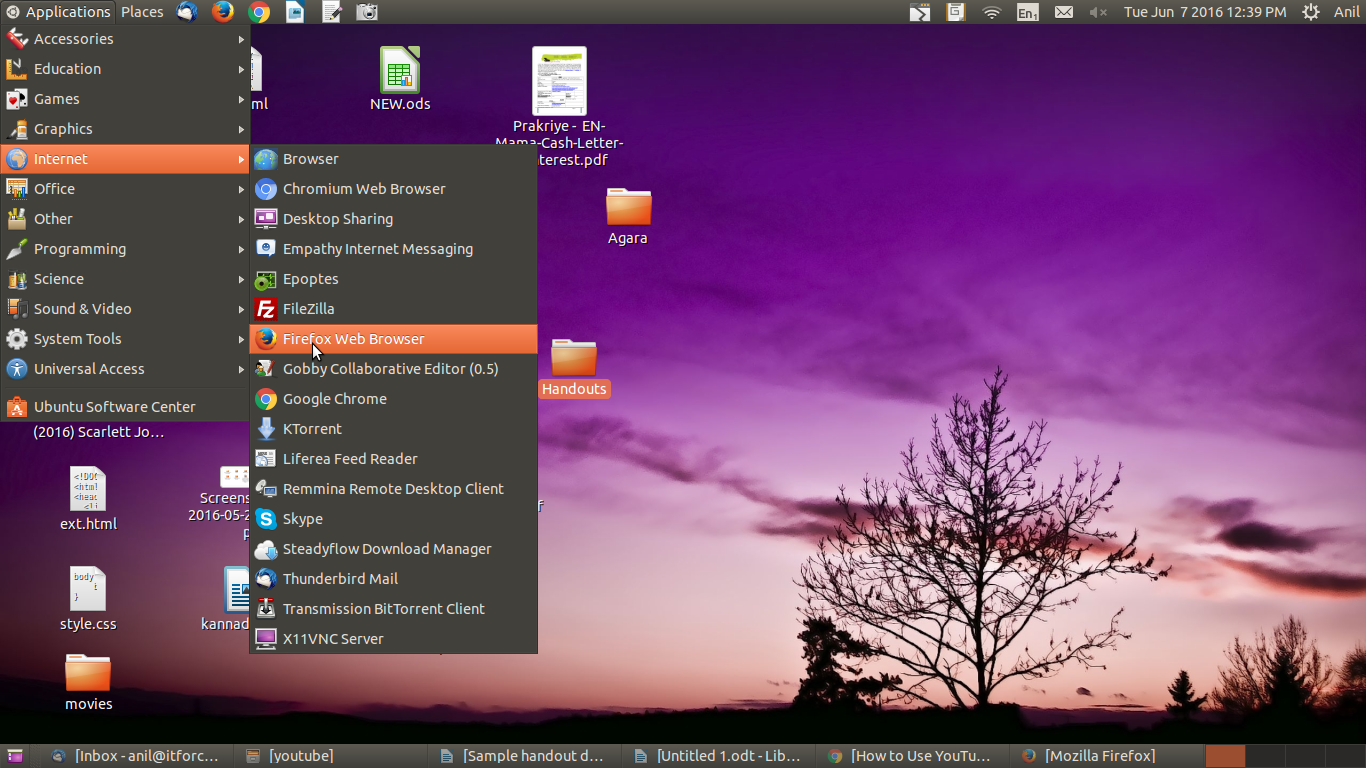Image resolution: width=1366 pixels, height=768 pixels.
Task: Open Gobby Collaborative Editor (0.5)
Action: (x=393, y=369)
